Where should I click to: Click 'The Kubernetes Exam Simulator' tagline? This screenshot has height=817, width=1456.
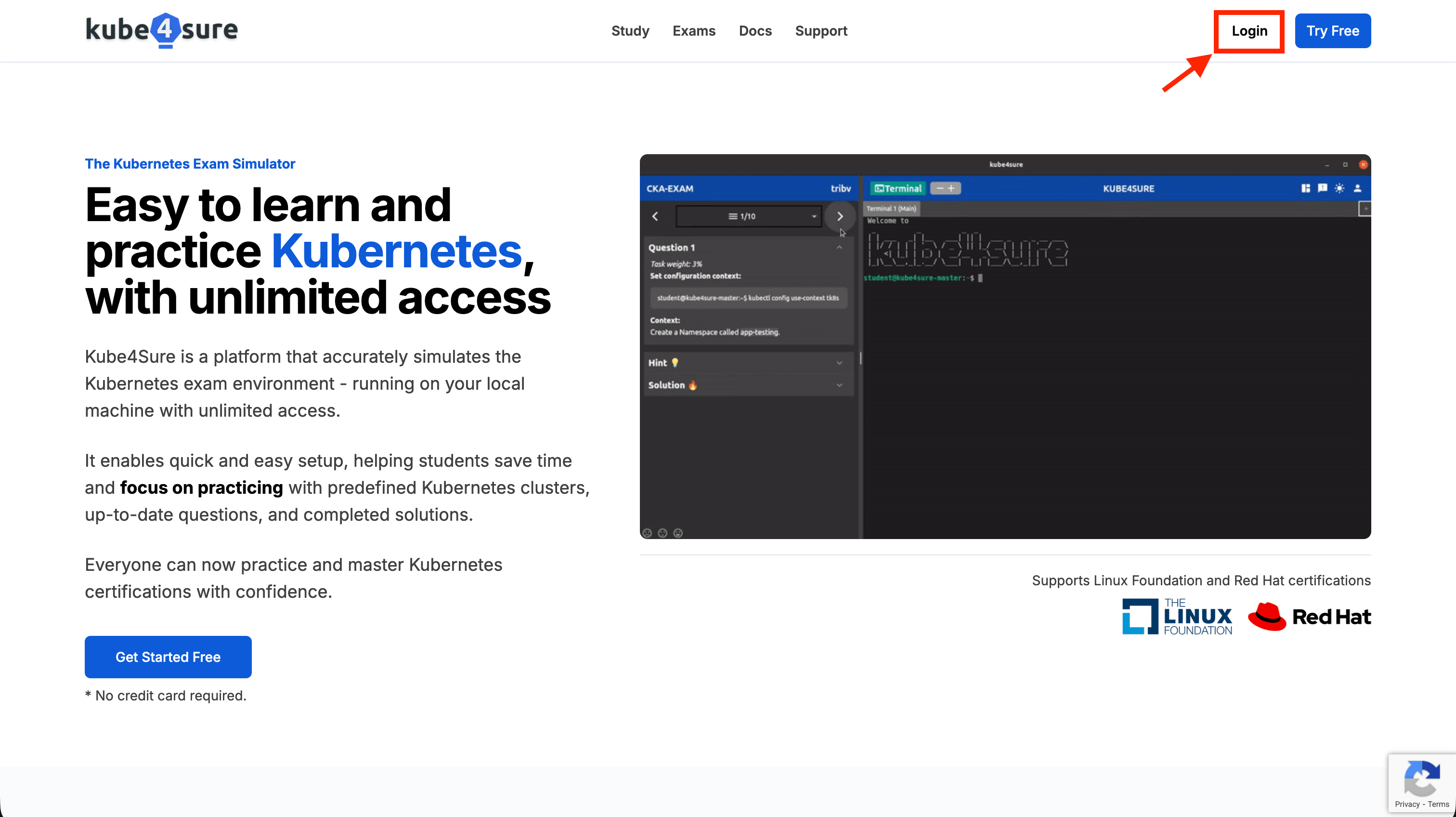click(190, 163)
